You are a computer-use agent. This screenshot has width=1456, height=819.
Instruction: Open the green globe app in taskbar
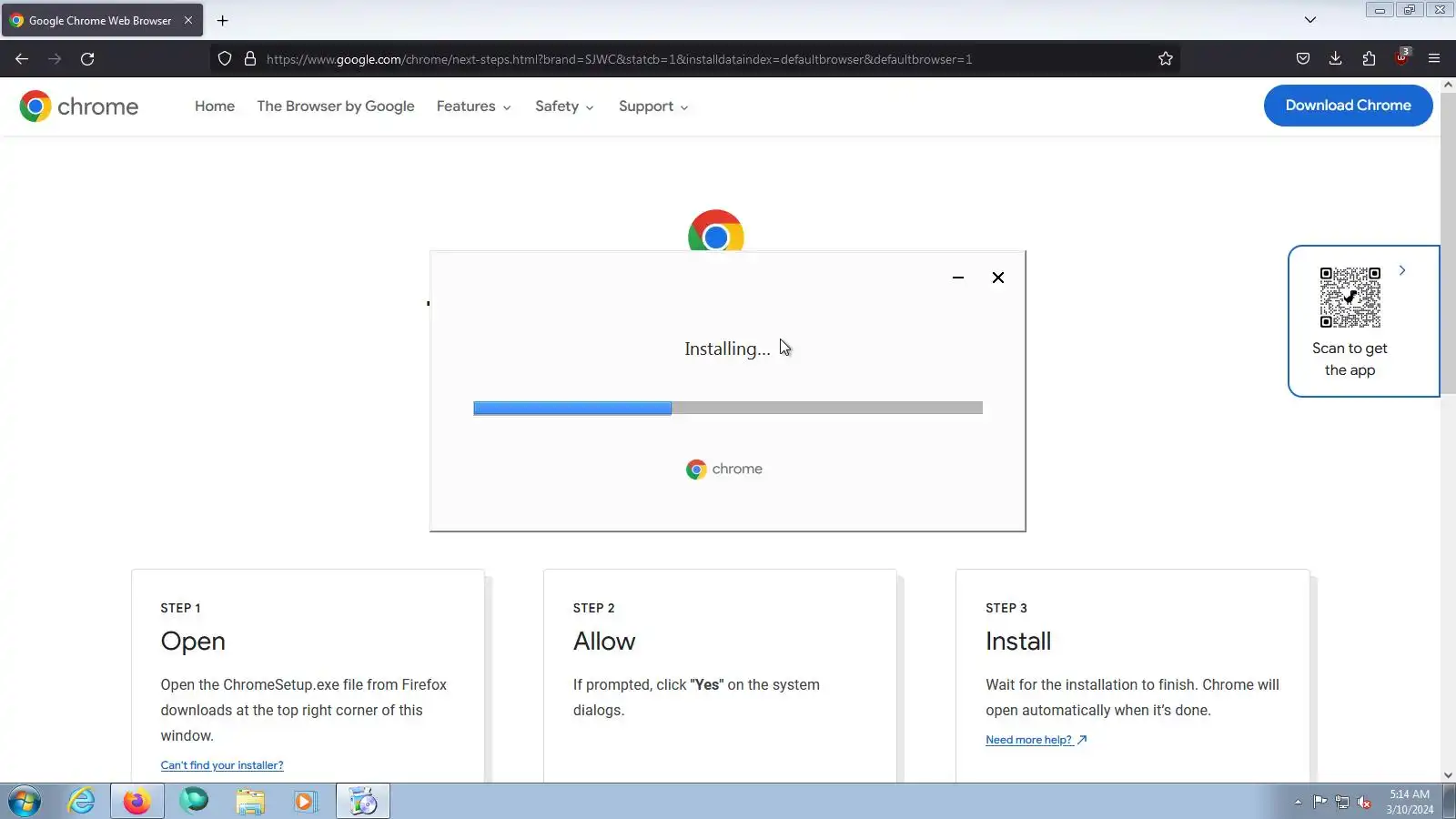(x=194, y=802)
